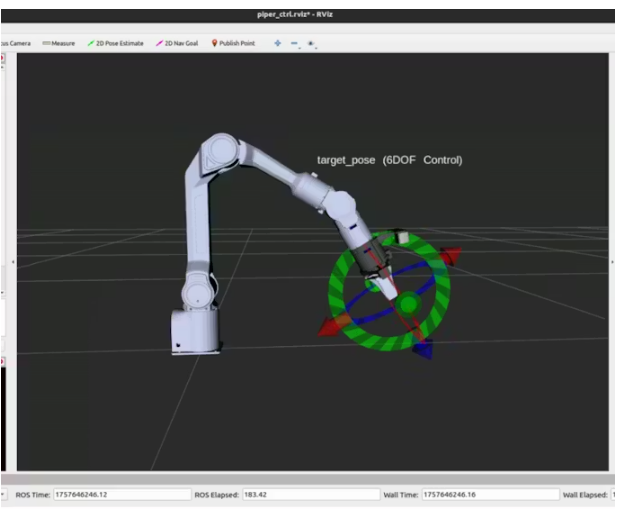
Task: Click the green center sphere of marker
Action: point(407,304)
